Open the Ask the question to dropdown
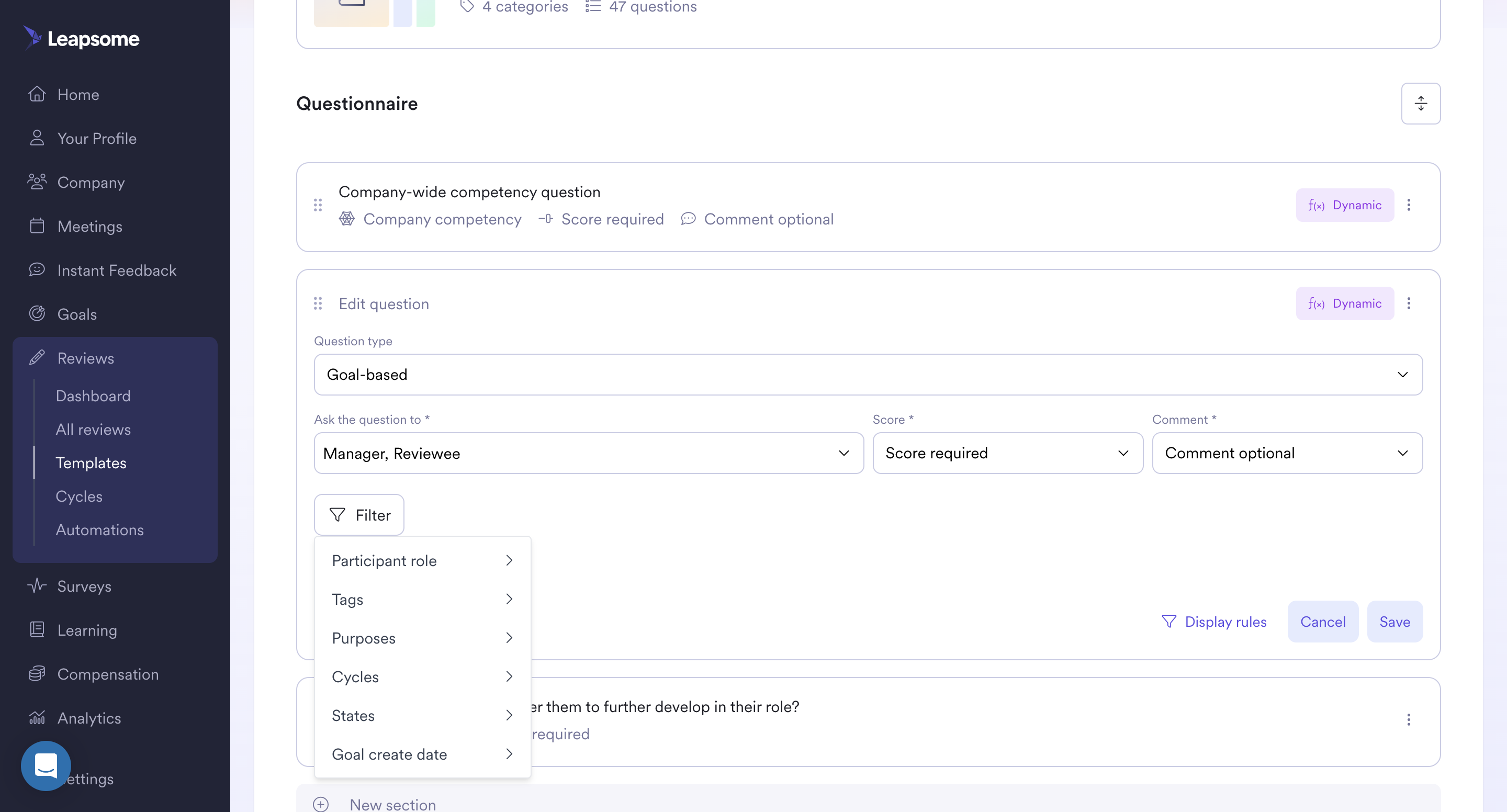 pyautogui.click(x=589, y=453)
